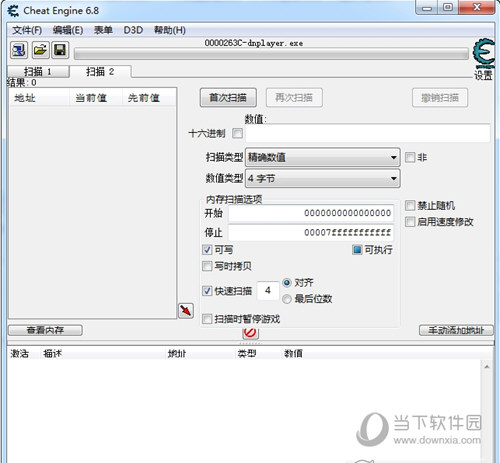Click the Cheat Engine title bar icon
The image size is (500, 463).
(13, 11)
